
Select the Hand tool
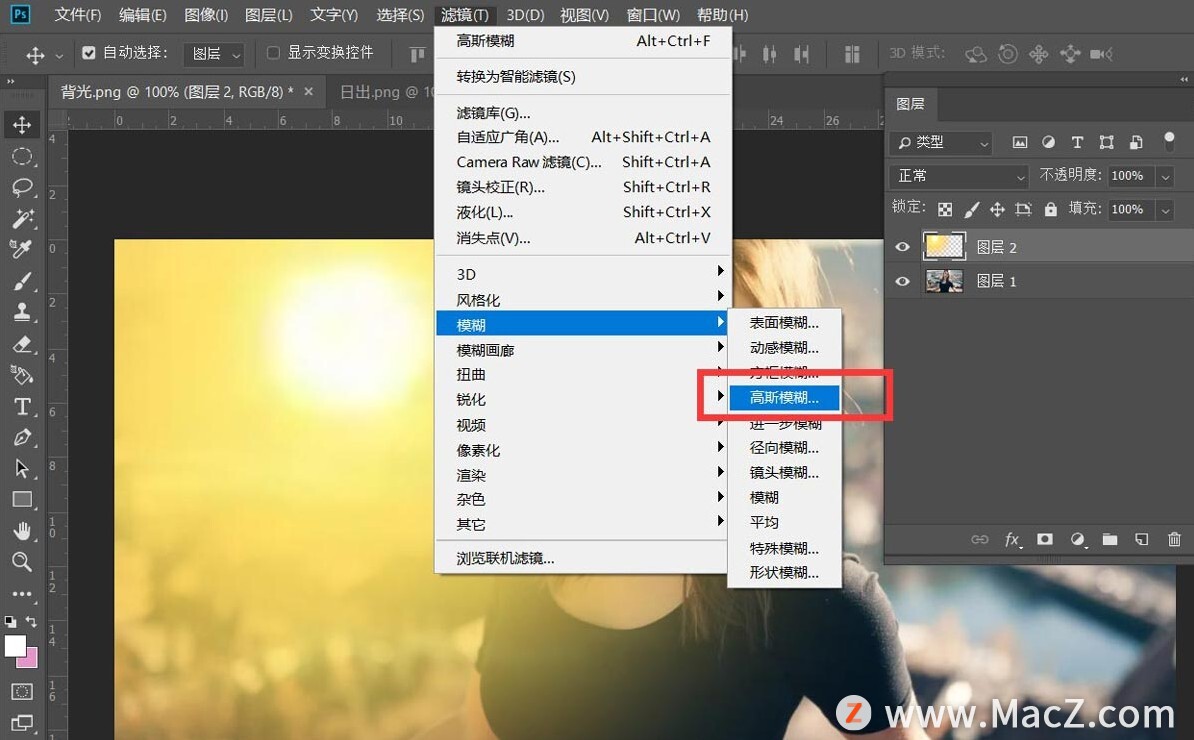(x=22, y=531)
